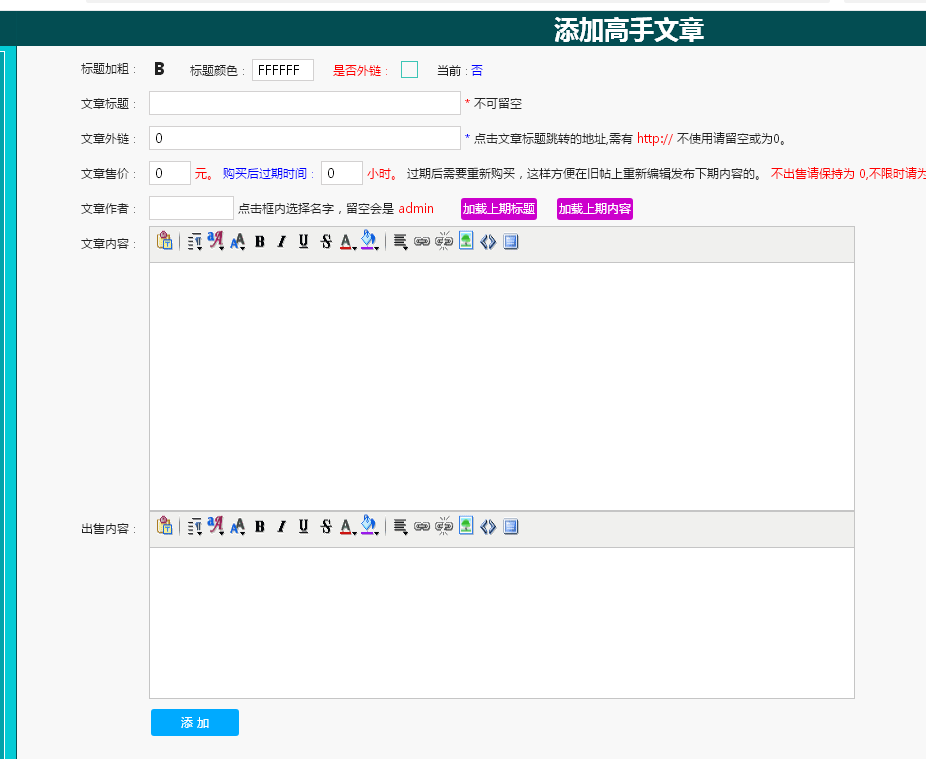Apply underline in the 出售内容 editor toolbar

point(304,526)
